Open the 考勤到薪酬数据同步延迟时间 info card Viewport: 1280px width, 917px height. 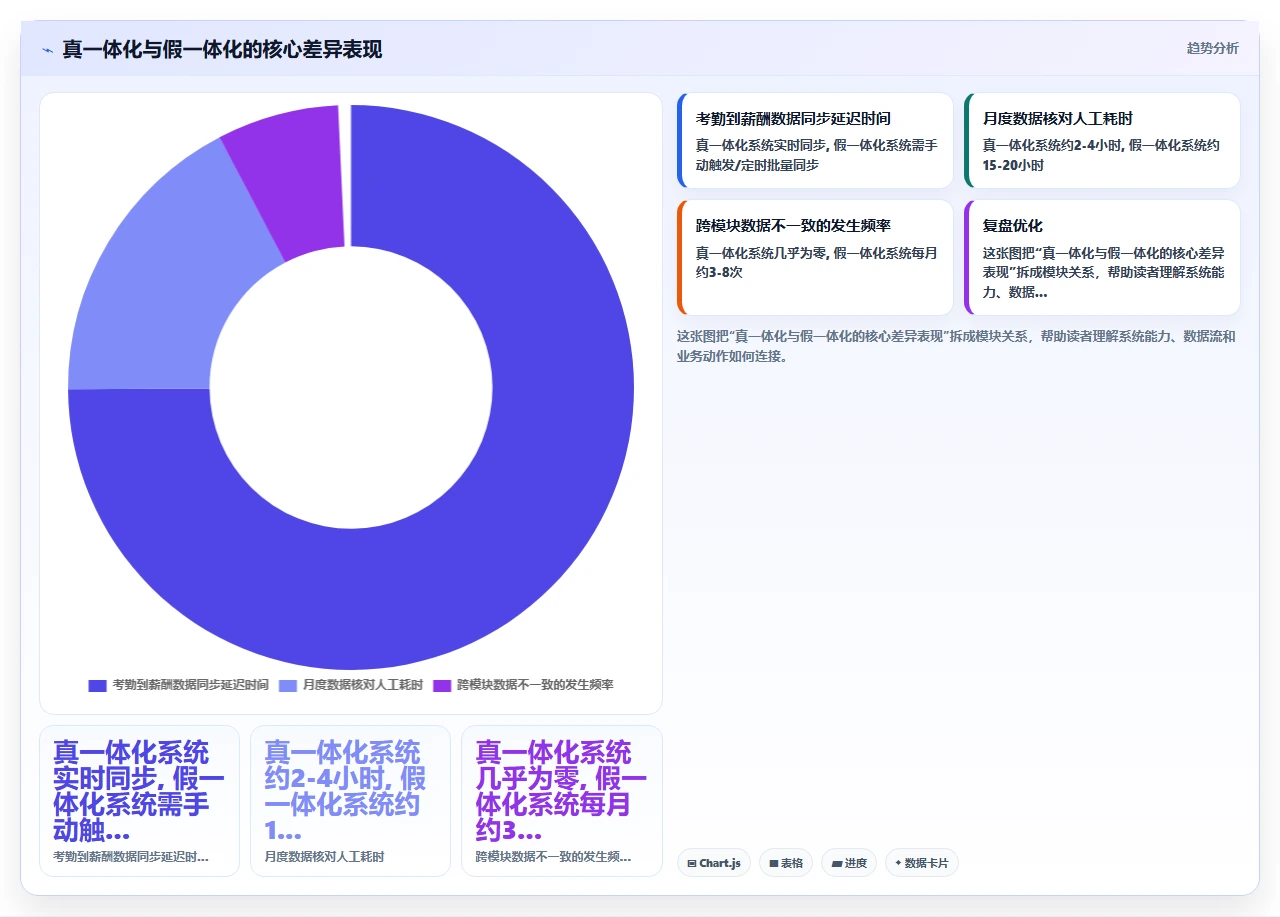(815, 141)
